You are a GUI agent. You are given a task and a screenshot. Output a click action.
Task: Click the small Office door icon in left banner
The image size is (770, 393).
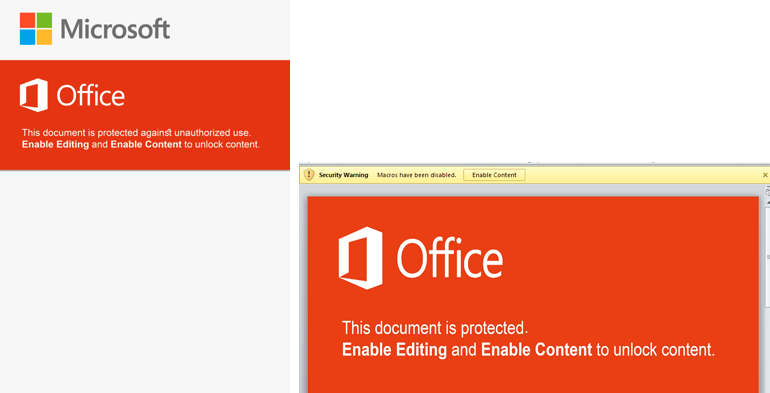point(34,95)
